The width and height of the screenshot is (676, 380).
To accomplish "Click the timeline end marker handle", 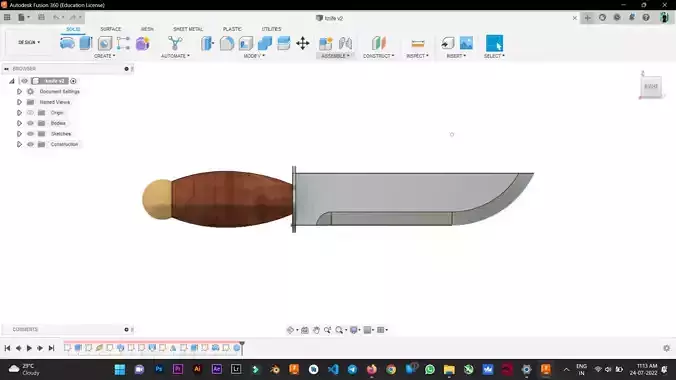I will [242, 347].
